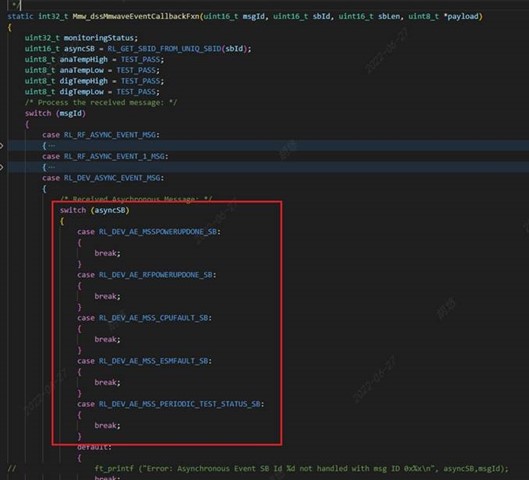This screenshot has height=480, width=529.
Task: Click TEST_PASS on the digTempLow line
Action: (x=136, y=92)
